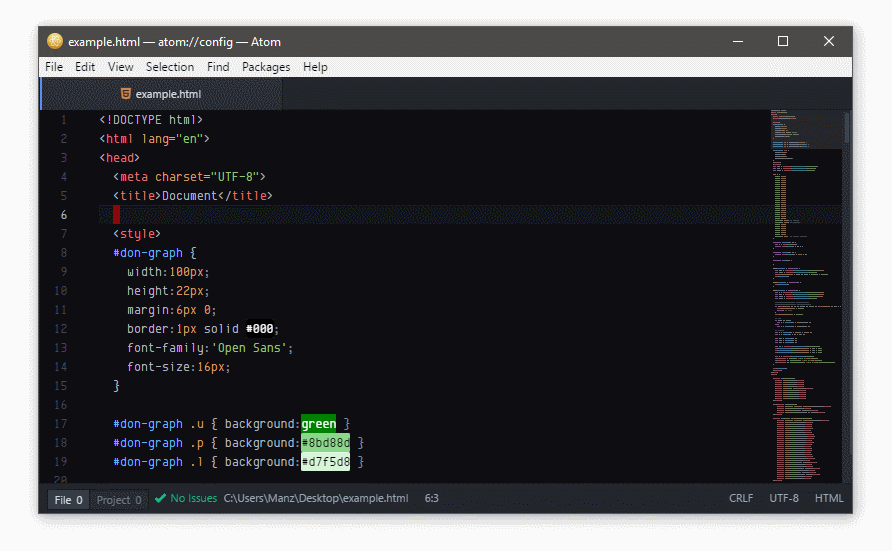Image resolution: width=892 pixels, height=551 pixels.
Task: Click the green color highlight on line 17
Action: (319, 424)
